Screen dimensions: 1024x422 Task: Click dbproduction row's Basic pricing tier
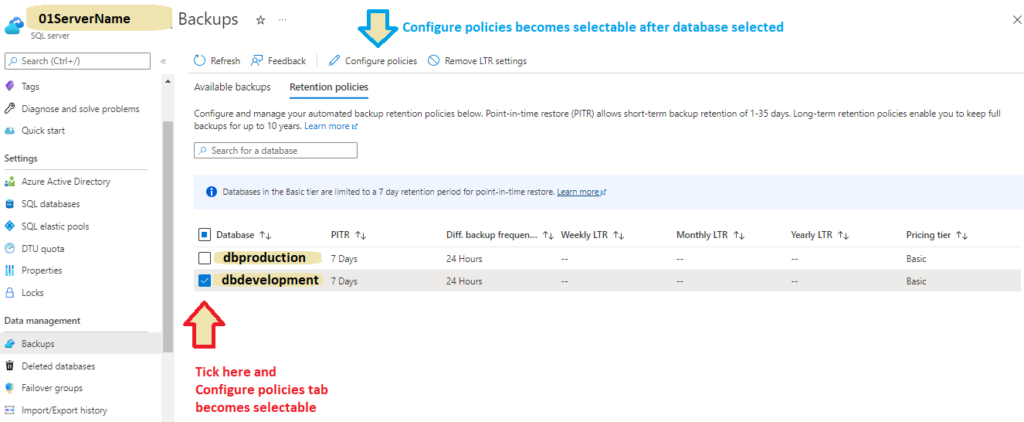click(x=916, y=259)
